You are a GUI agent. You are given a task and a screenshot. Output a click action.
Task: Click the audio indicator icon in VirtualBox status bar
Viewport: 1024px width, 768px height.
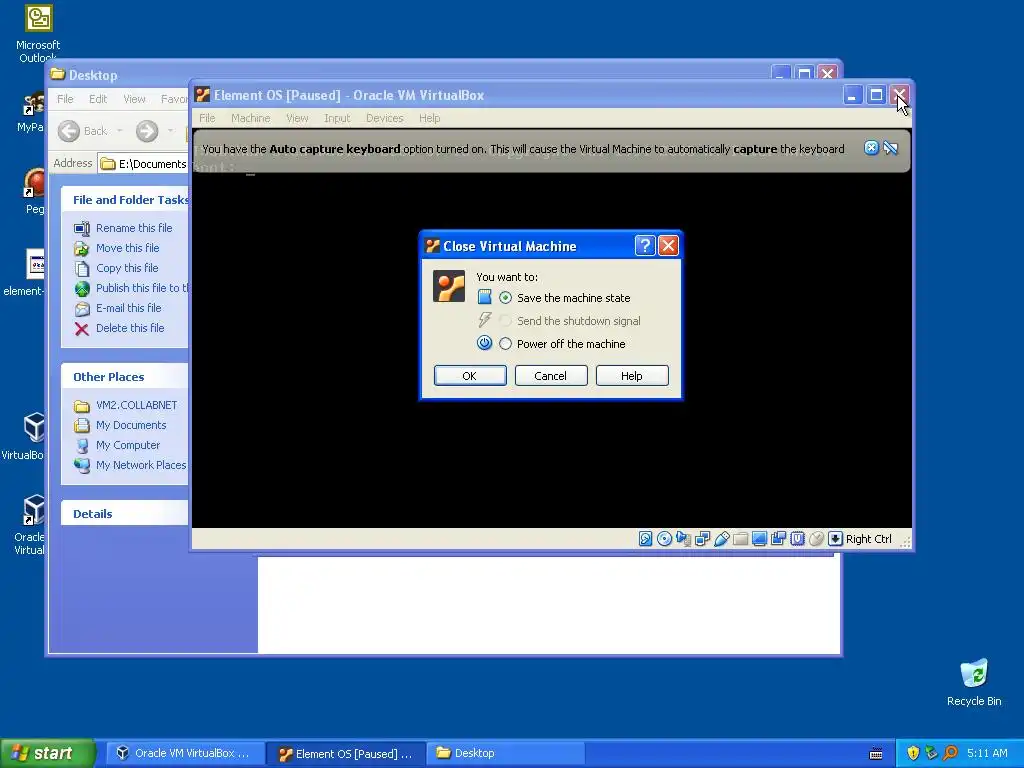683,539
